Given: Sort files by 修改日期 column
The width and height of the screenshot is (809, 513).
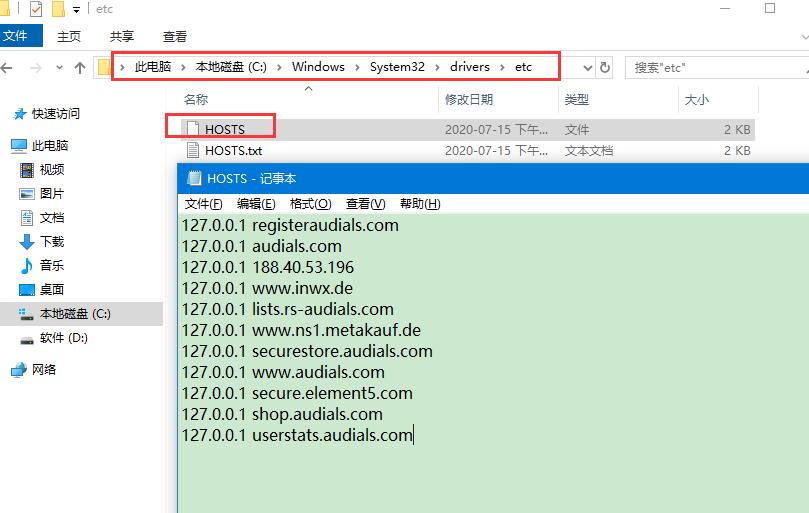Looking at the screenshot, I should [469, 100].
